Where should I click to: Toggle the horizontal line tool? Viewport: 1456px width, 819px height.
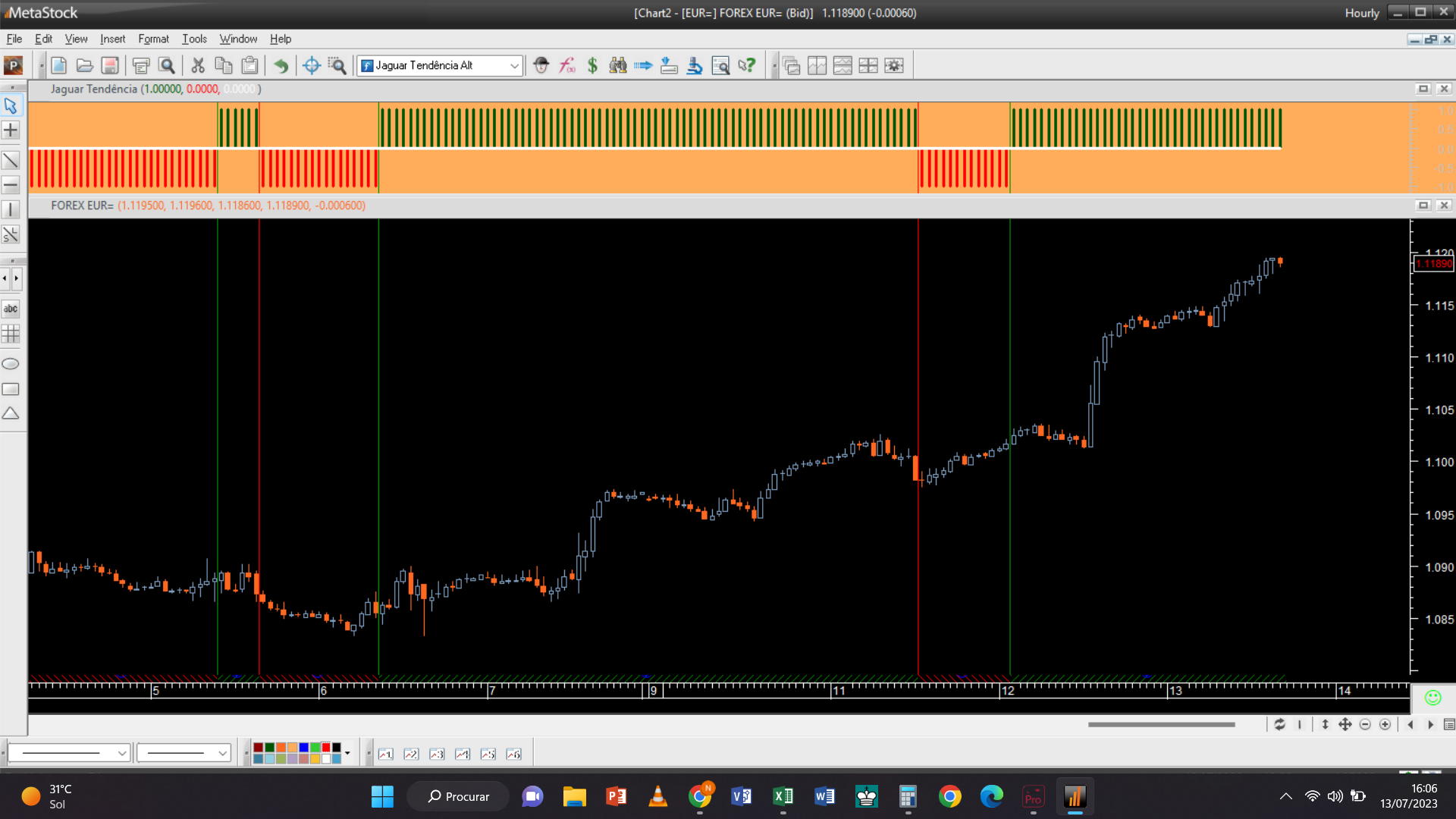point(11,184)
